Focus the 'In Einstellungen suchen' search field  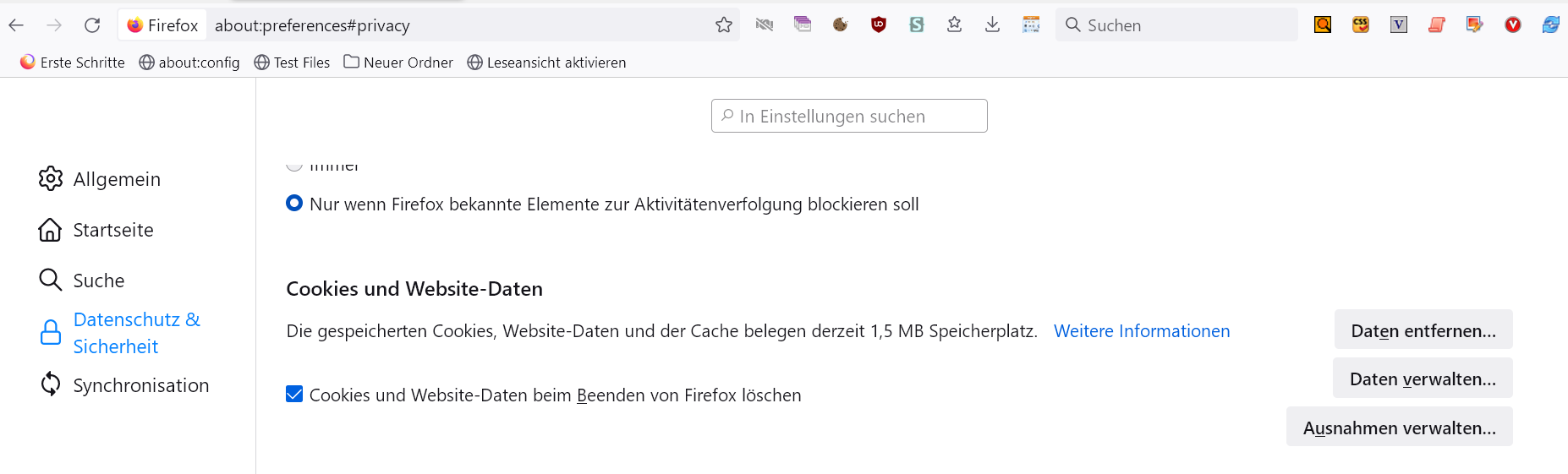click(849, 117)
